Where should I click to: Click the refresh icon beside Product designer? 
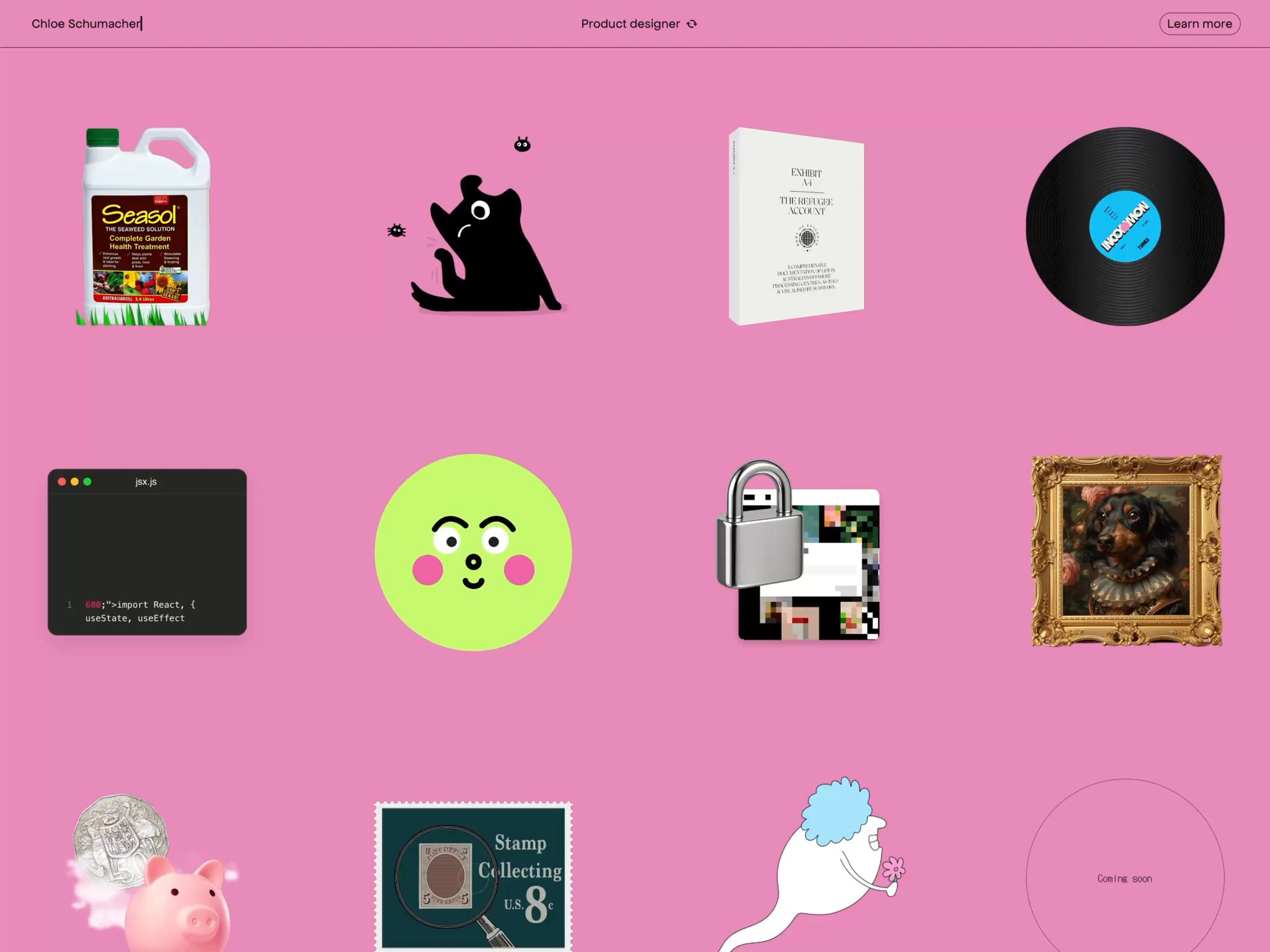[692, 24]
